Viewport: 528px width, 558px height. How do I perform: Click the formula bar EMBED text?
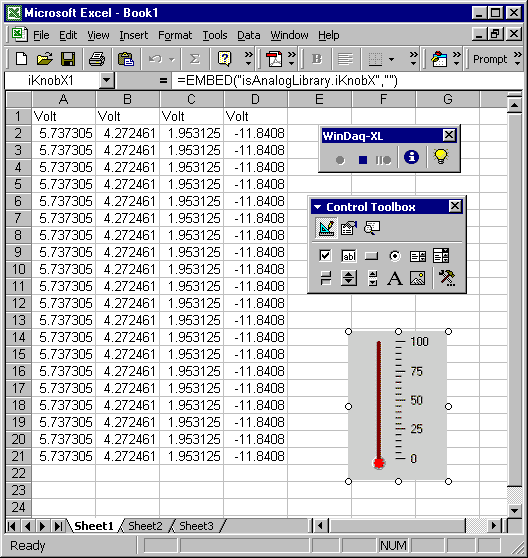[287, 81]
